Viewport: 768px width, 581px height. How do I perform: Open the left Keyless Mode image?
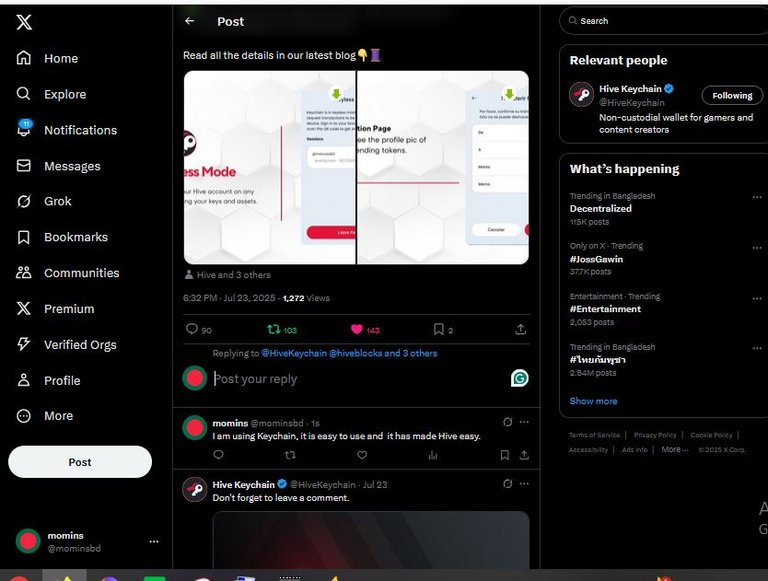[269, 168]
